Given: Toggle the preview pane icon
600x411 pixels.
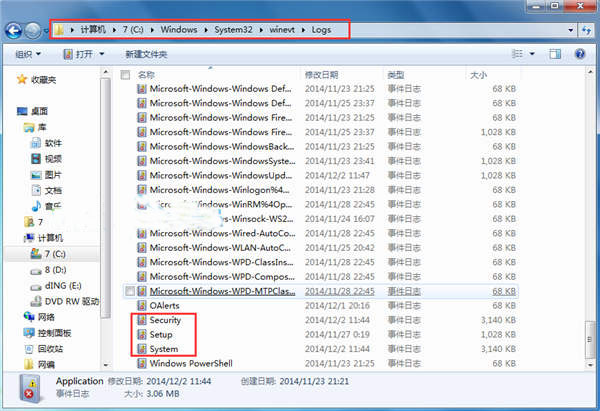Looking at the screenshot, I should tap(555, 54).
